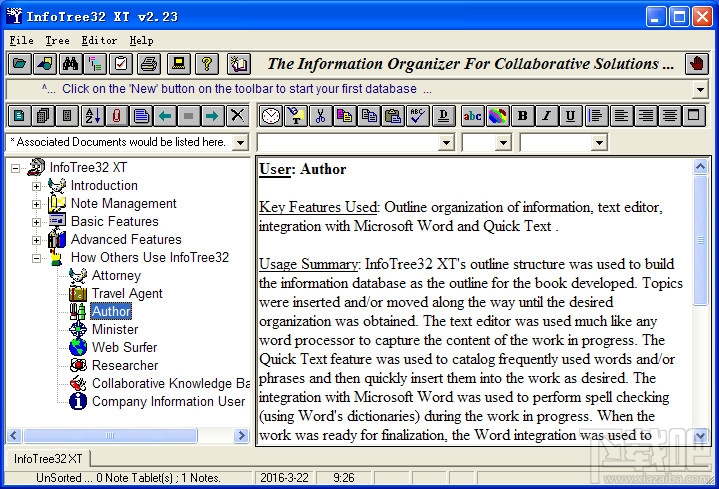Click the tree panel horizontal scrollbar thumb
The image size is (719, 489).
110,435
